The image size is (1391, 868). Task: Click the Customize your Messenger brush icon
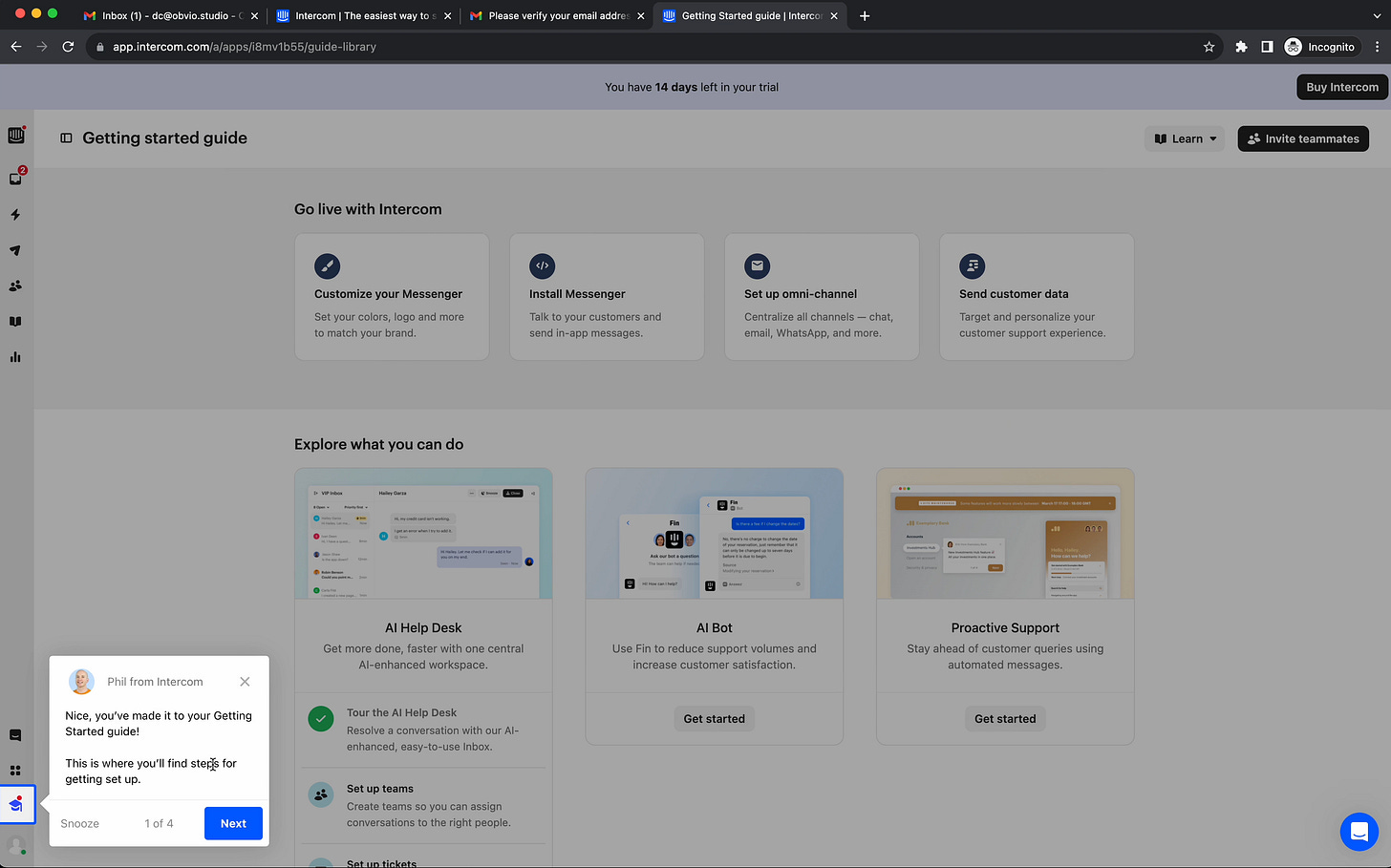coord(327,266)
